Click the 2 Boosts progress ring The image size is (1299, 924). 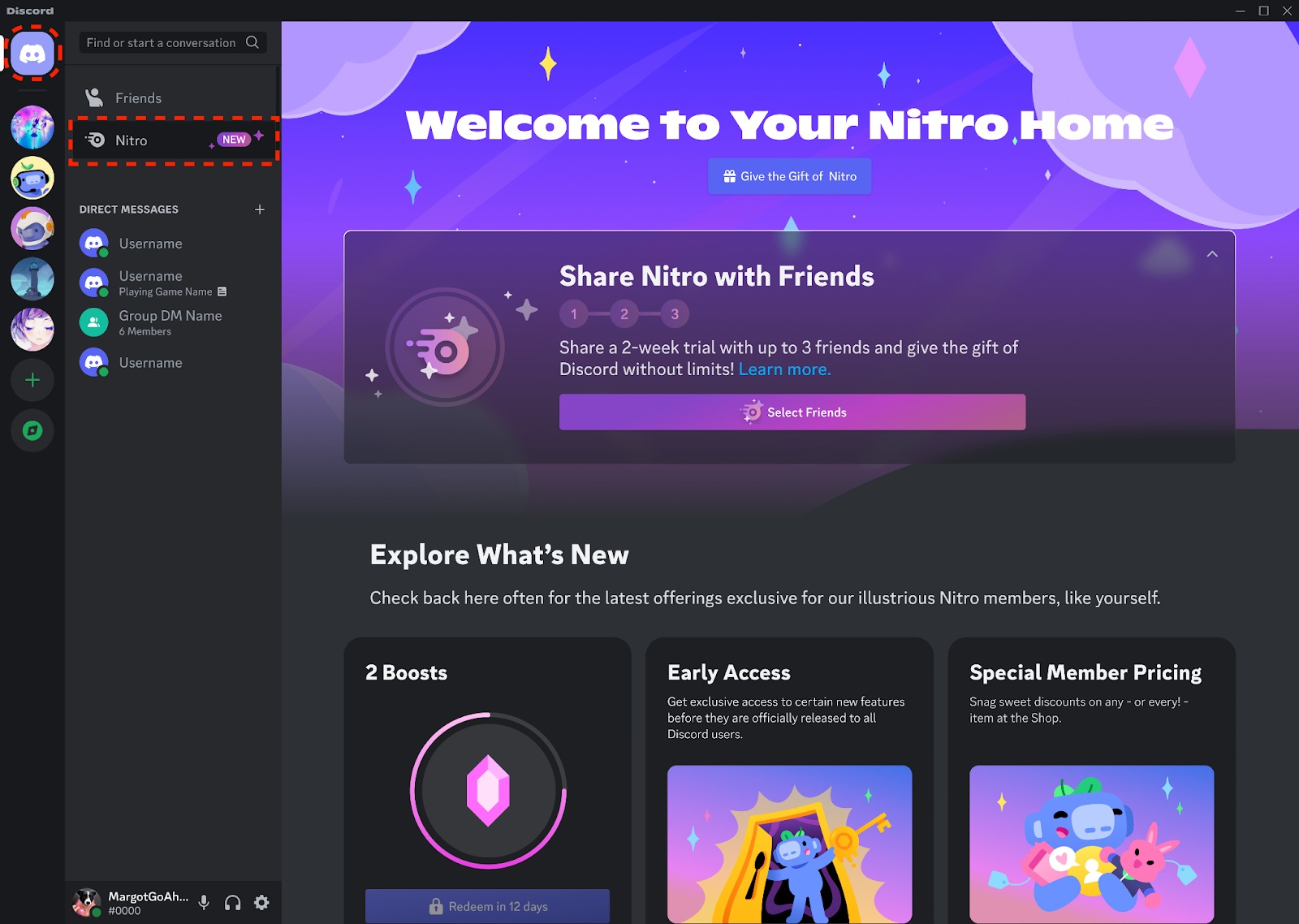(487, 789)
